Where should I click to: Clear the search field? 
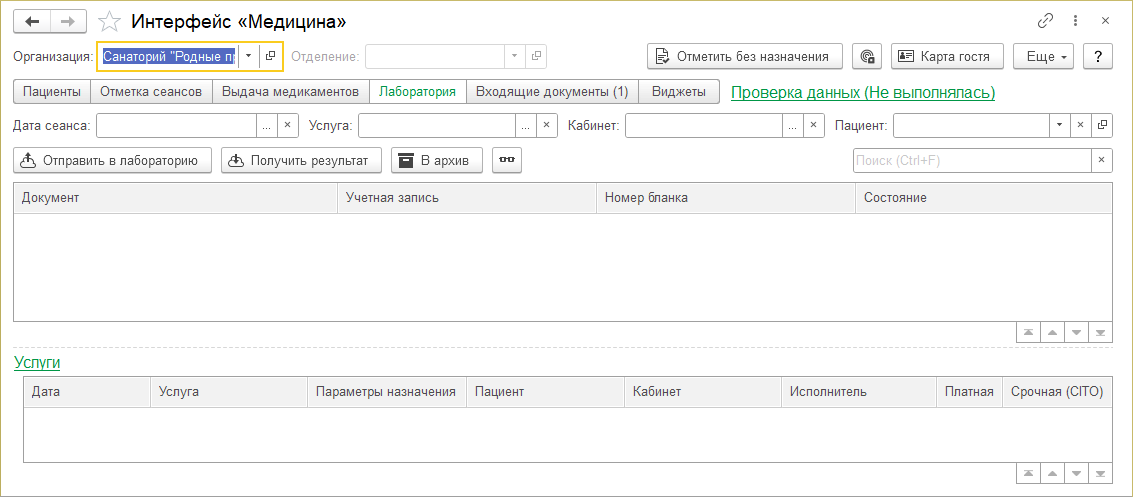click(1101, 160)
